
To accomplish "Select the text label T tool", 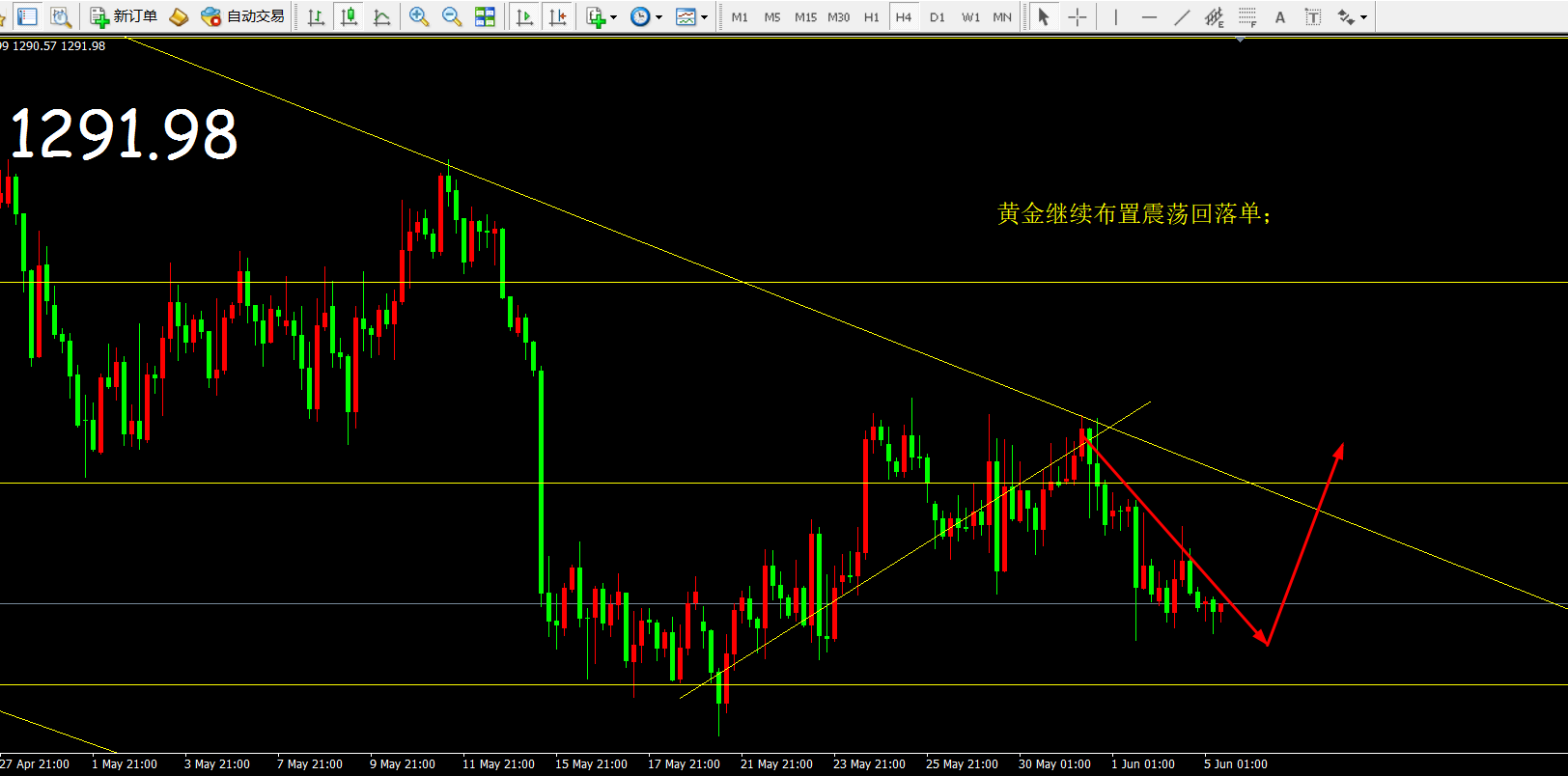I will tap(1313, 16).
